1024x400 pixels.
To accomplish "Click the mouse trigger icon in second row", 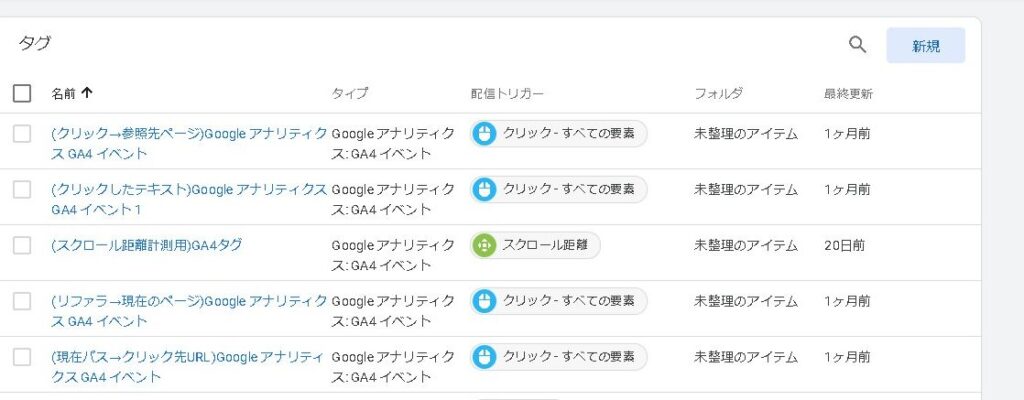I will 485,189.
